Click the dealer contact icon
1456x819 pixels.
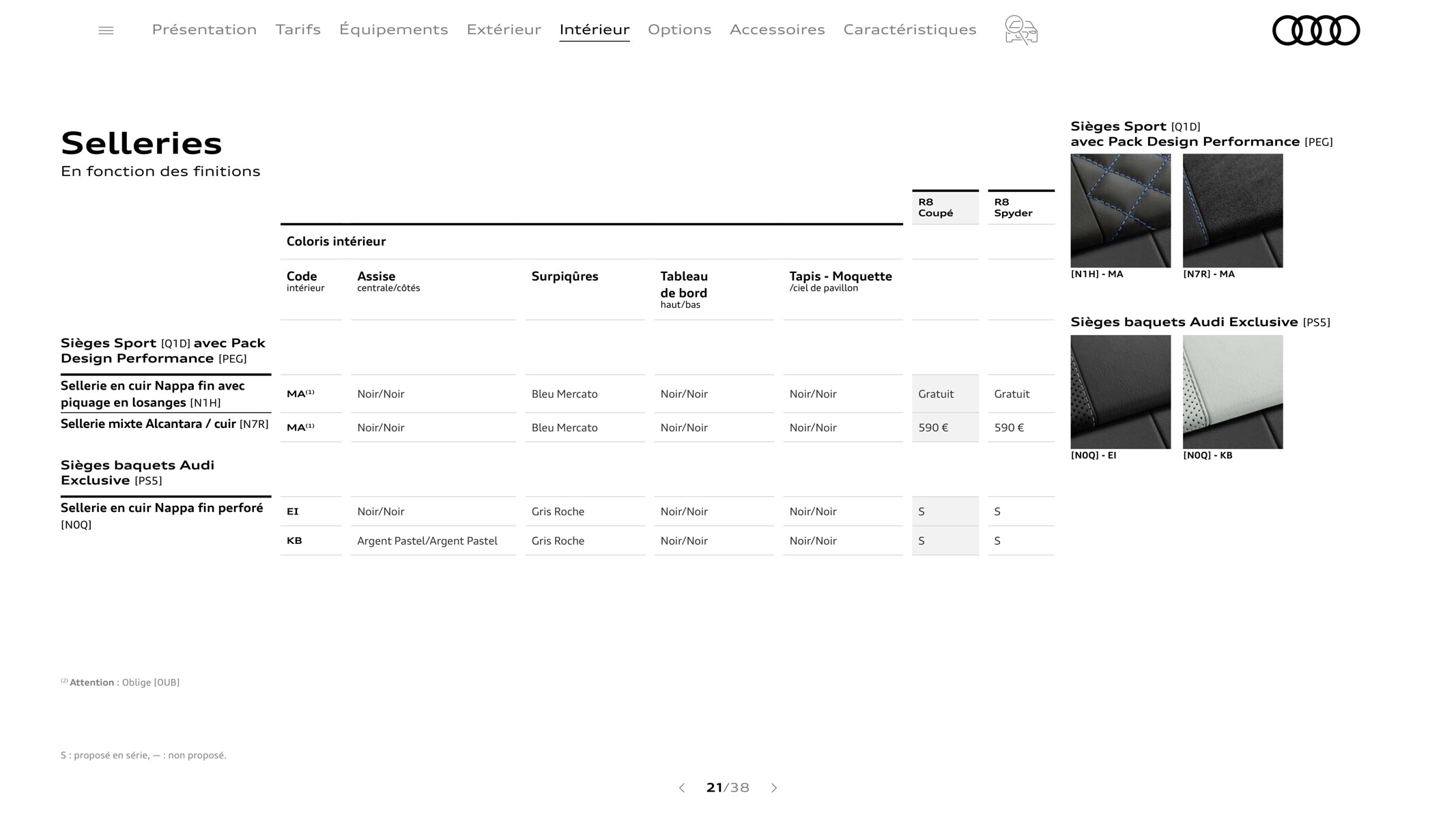click(x=1021, y=30)
